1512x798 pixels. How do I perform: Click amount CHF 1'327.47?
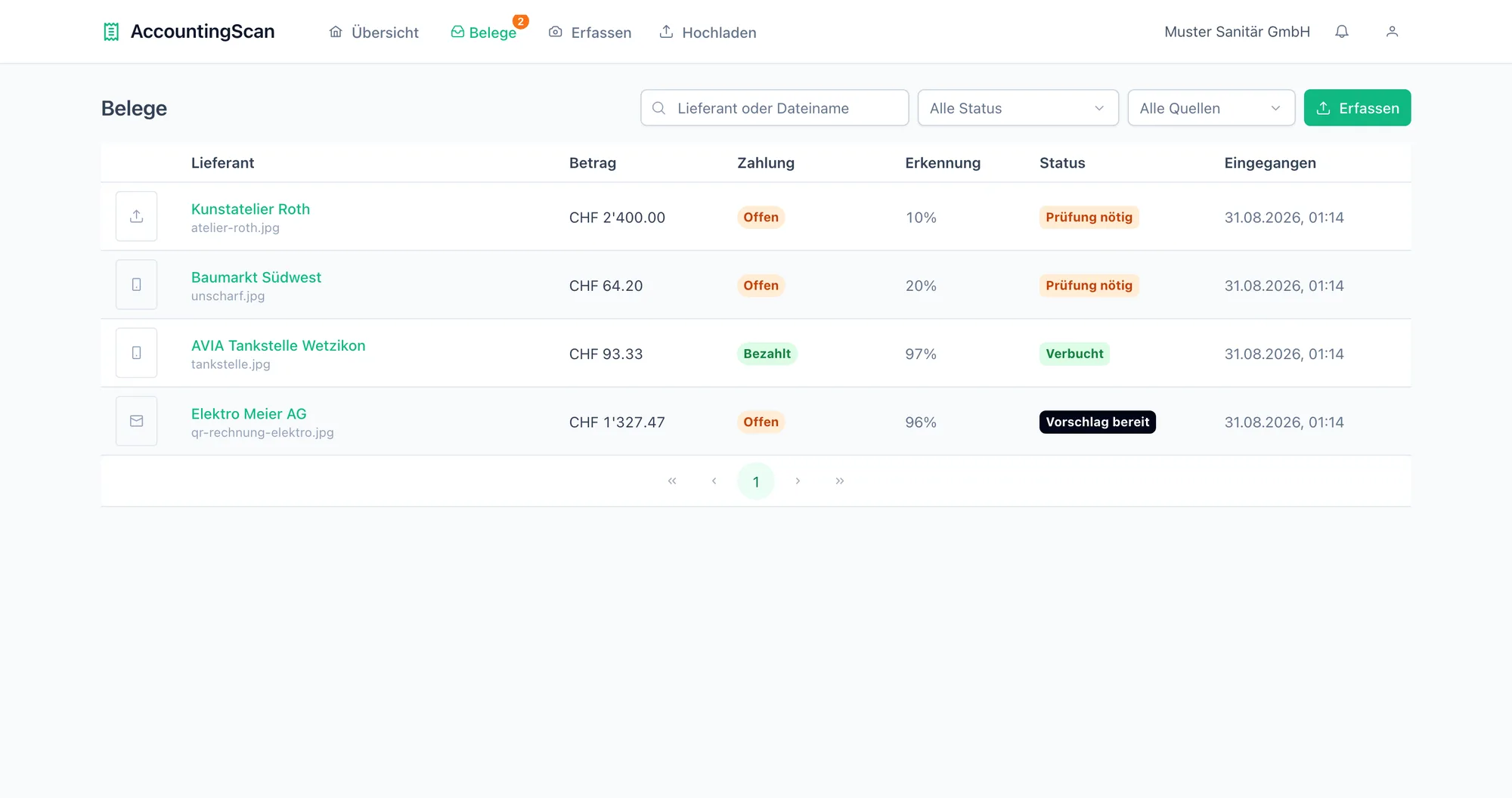(x=617, y=422)
